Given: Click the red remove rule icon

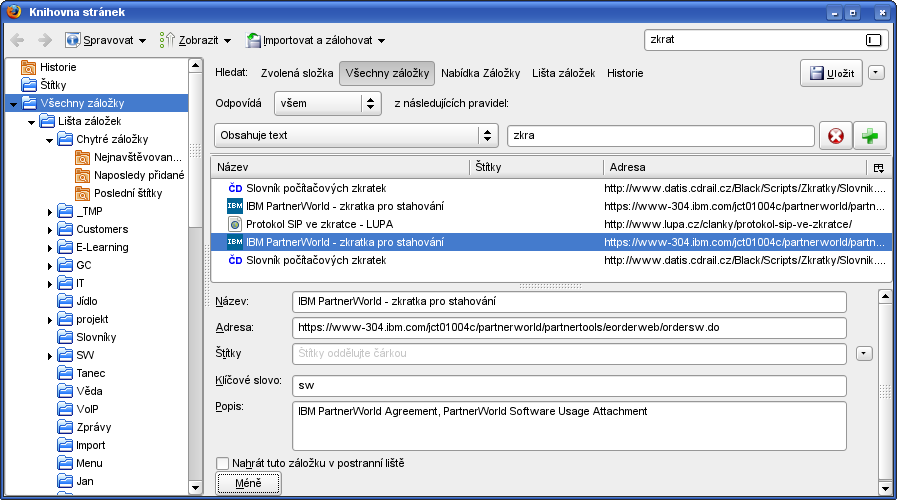Looking at the screenshot, I should tap(835, 136).
